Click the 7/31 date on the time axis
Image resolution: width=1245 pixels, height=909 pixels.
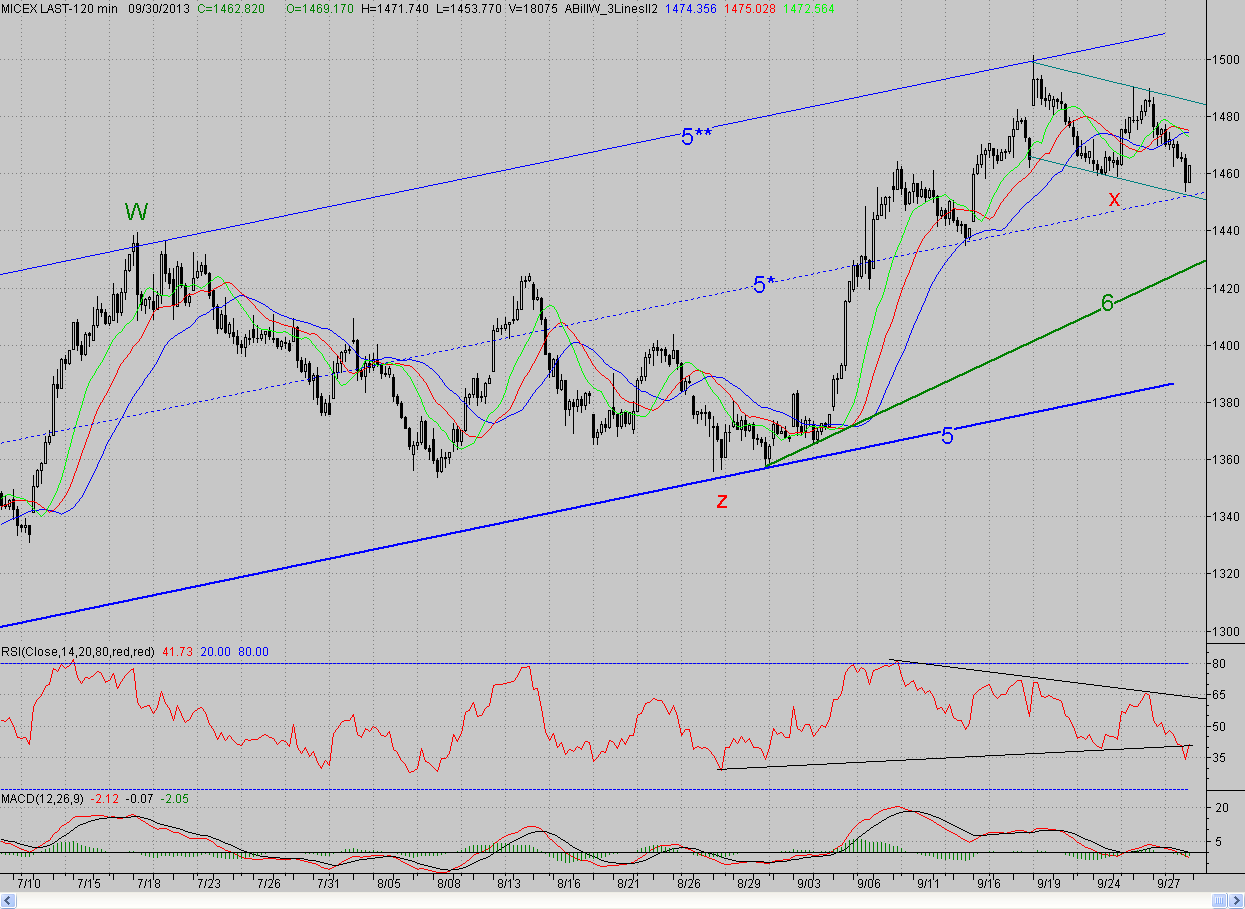point(329,884)
